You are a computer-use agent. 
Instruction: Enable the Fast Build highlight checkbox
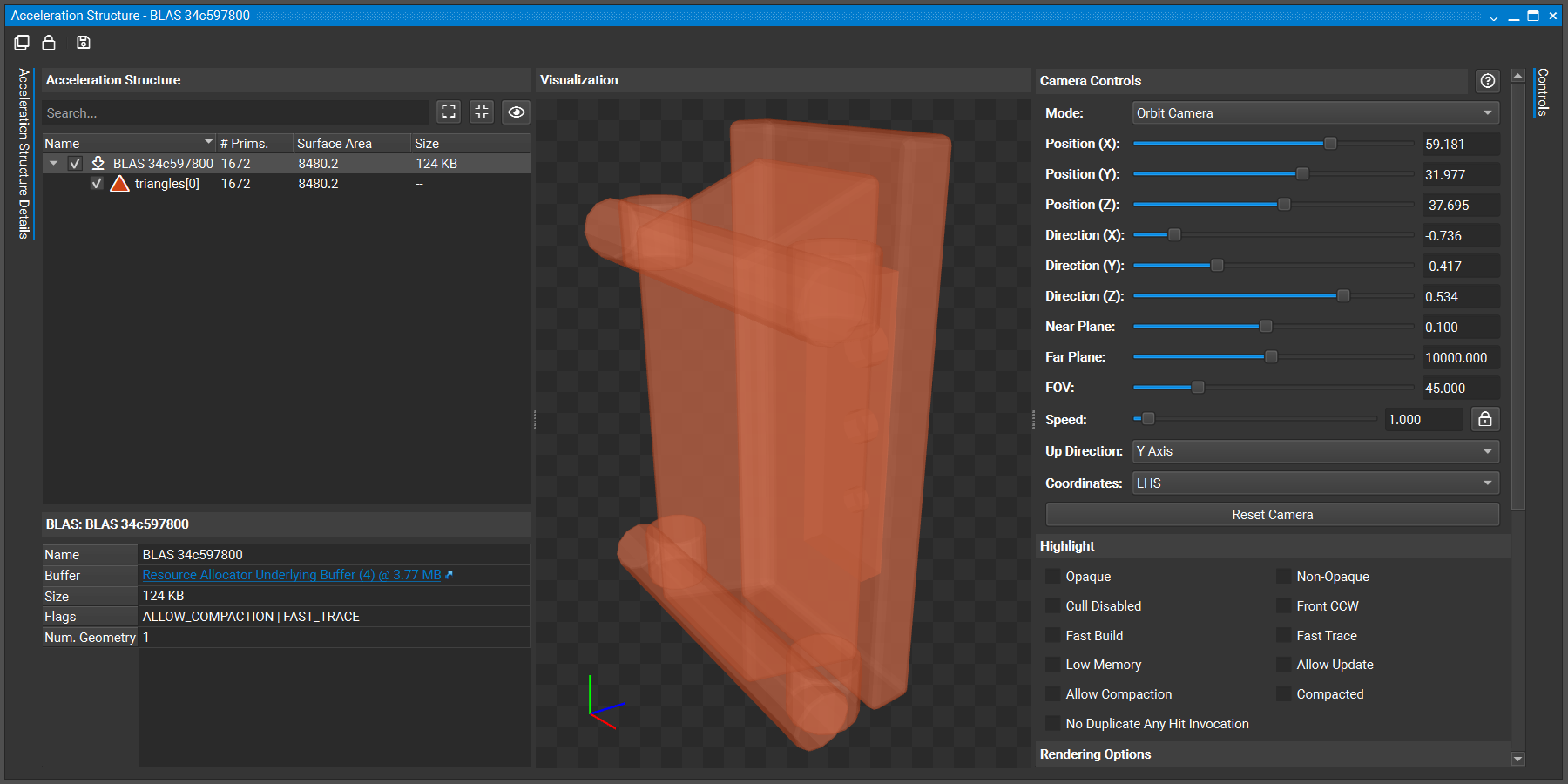click(1053, 635)
